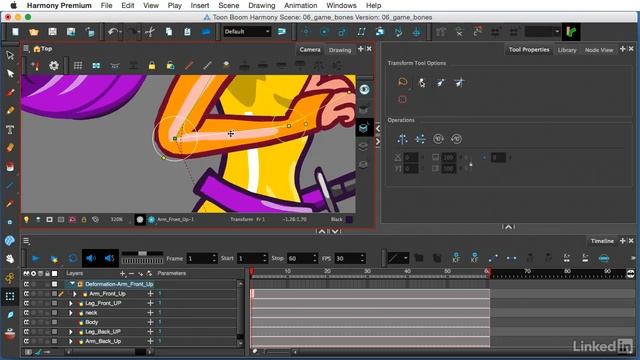Screen dimensions: 640x360
Task: Toggle Loop playback in Timeline toolbar
Action: point(73,258)
